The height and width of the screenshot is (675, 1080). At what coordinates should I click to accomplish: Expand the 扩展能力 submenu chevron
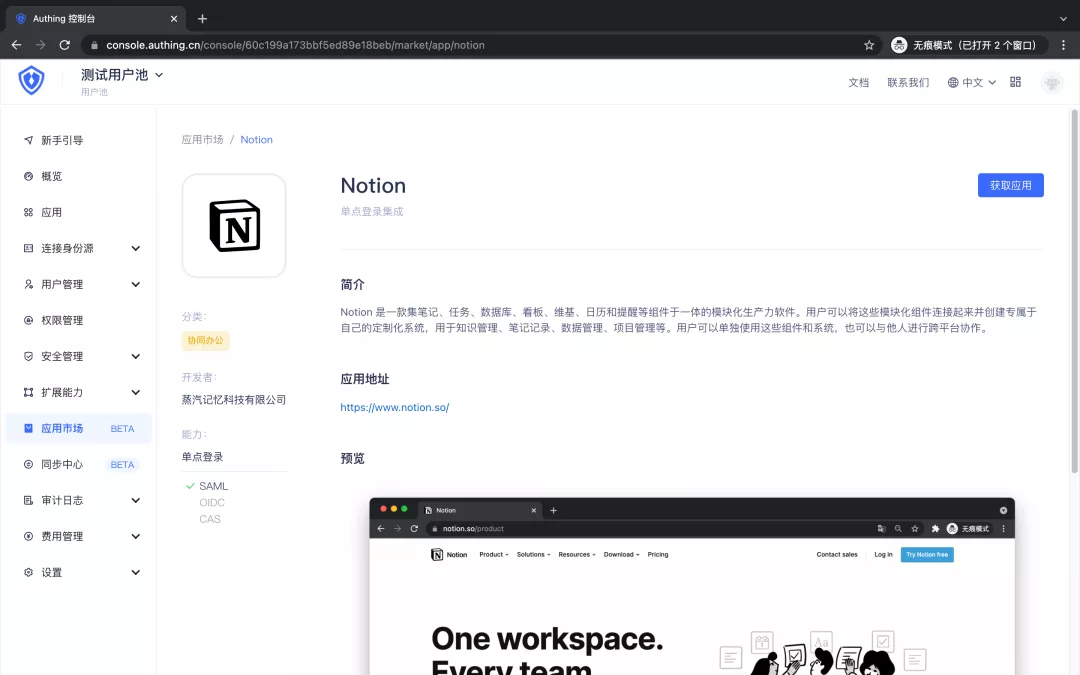pos(136,392)
